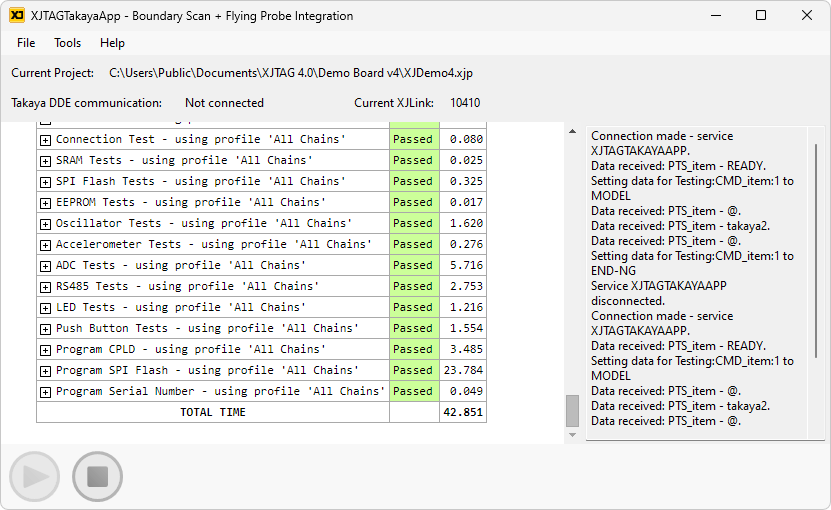
Task: Click the XJTAG app icon in title bar
Action: 16,16
